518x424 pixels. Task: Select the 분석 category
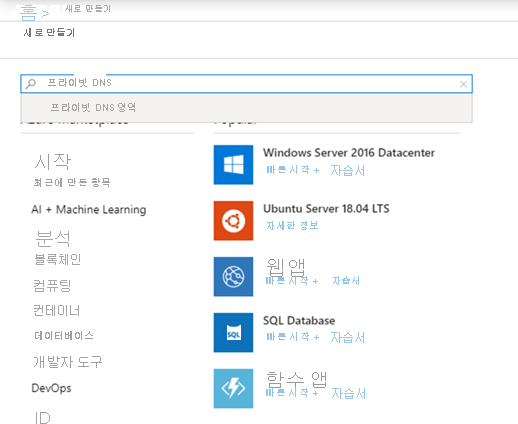[53, 238]
